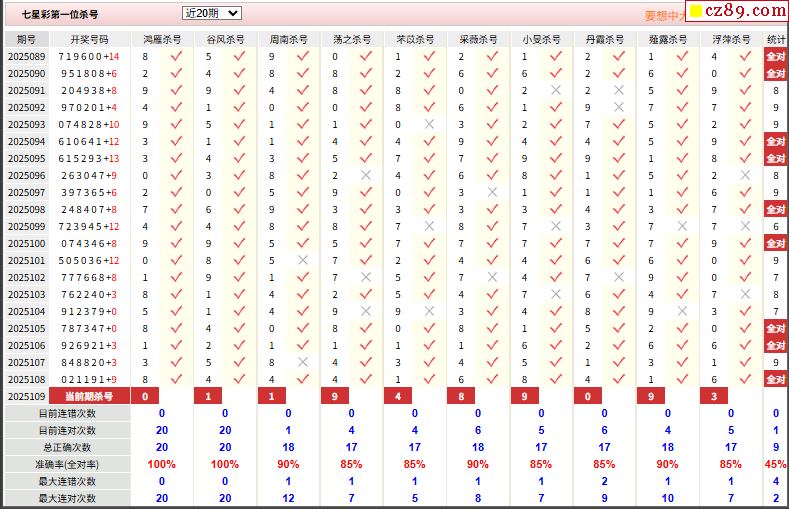Select the 期号 column header
The width and height of the screenshot is (789, 509).
[x=27, y=39]
